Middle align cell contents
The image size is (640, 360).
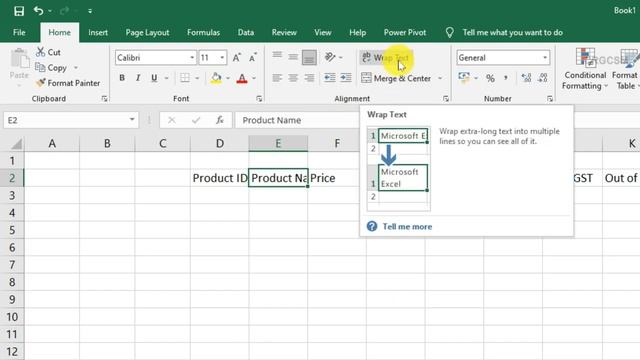click(x=293, y=58)
